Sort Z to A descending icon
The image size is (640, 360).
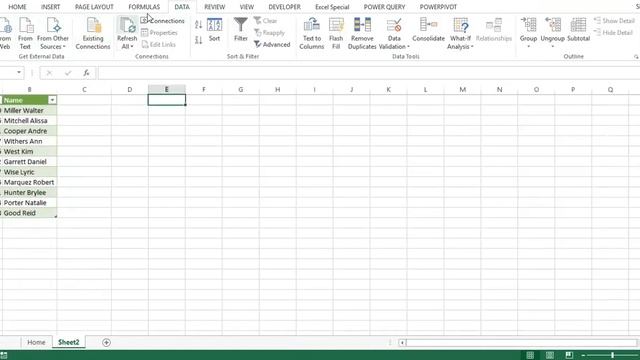pos(198,40)
